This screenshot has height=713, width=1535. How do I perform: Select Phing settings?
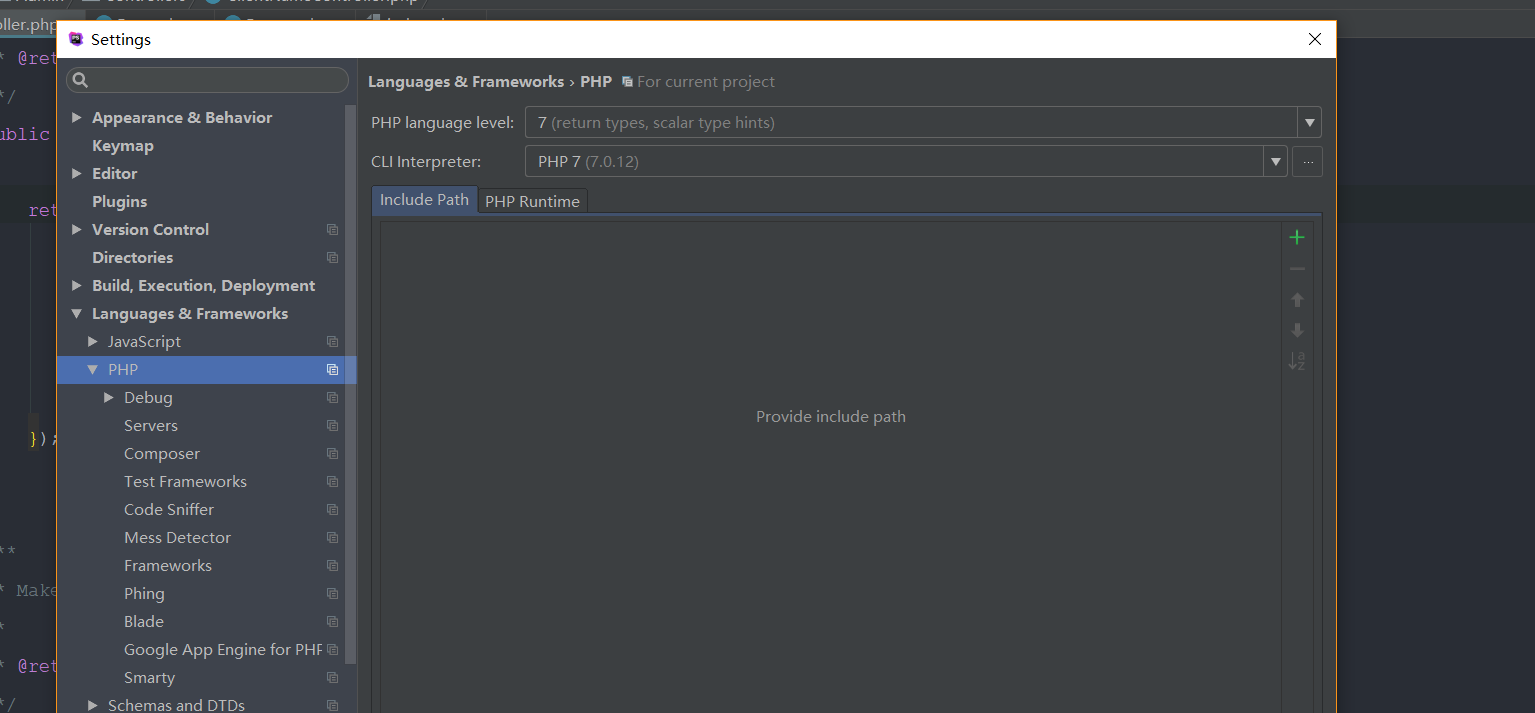(144, 594)
